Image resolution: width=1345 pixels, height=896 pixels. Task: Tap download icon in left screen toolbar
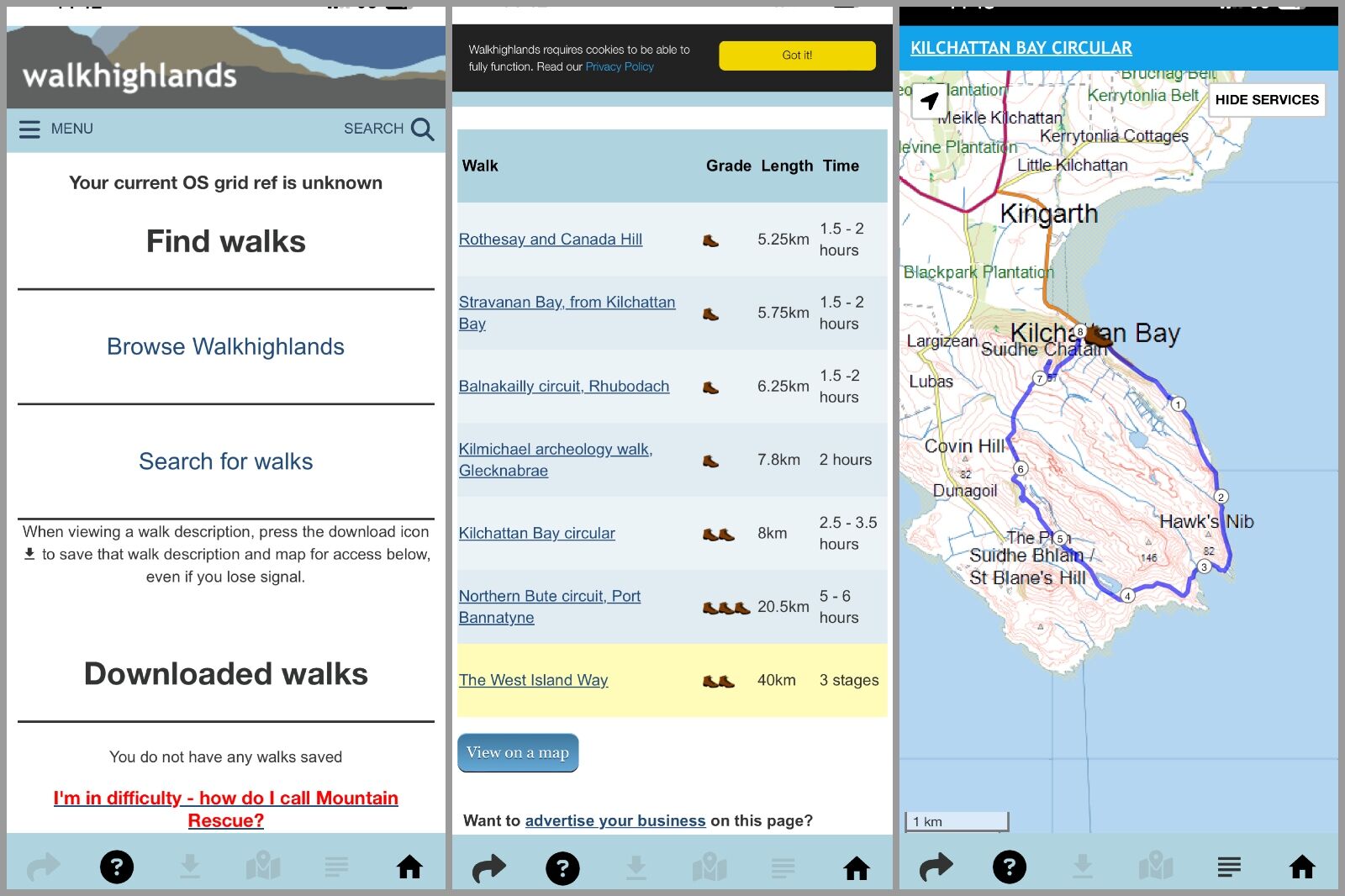[x=190, y=867]
